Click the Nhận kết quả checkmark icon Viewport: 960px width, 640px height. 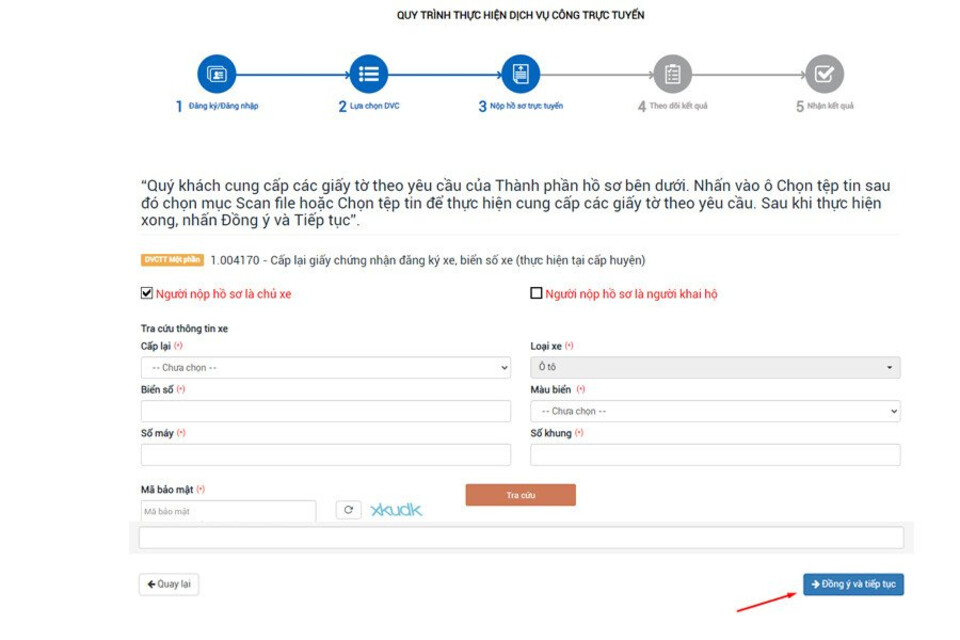point(824,74)
